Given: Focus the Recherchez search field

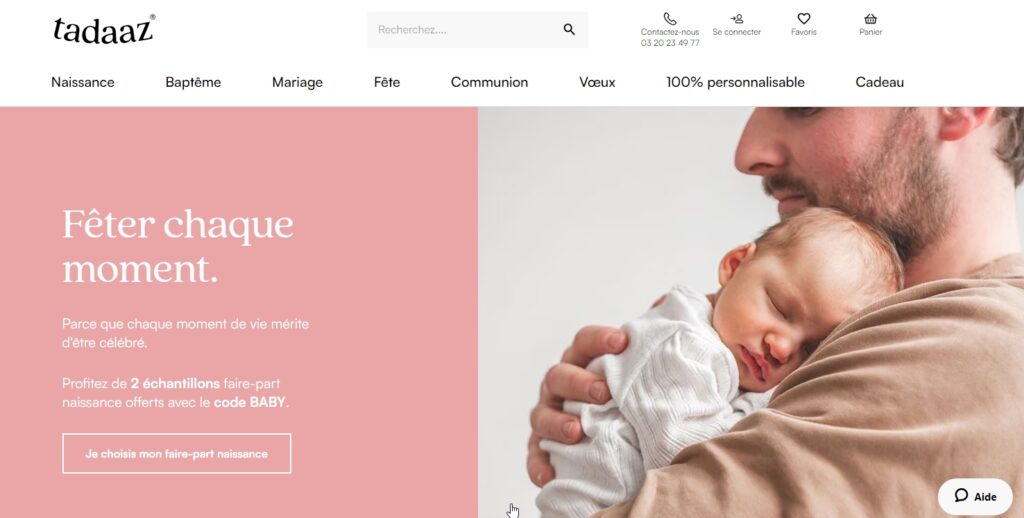Looking at the screenshot, I should [x=464, y=30].
